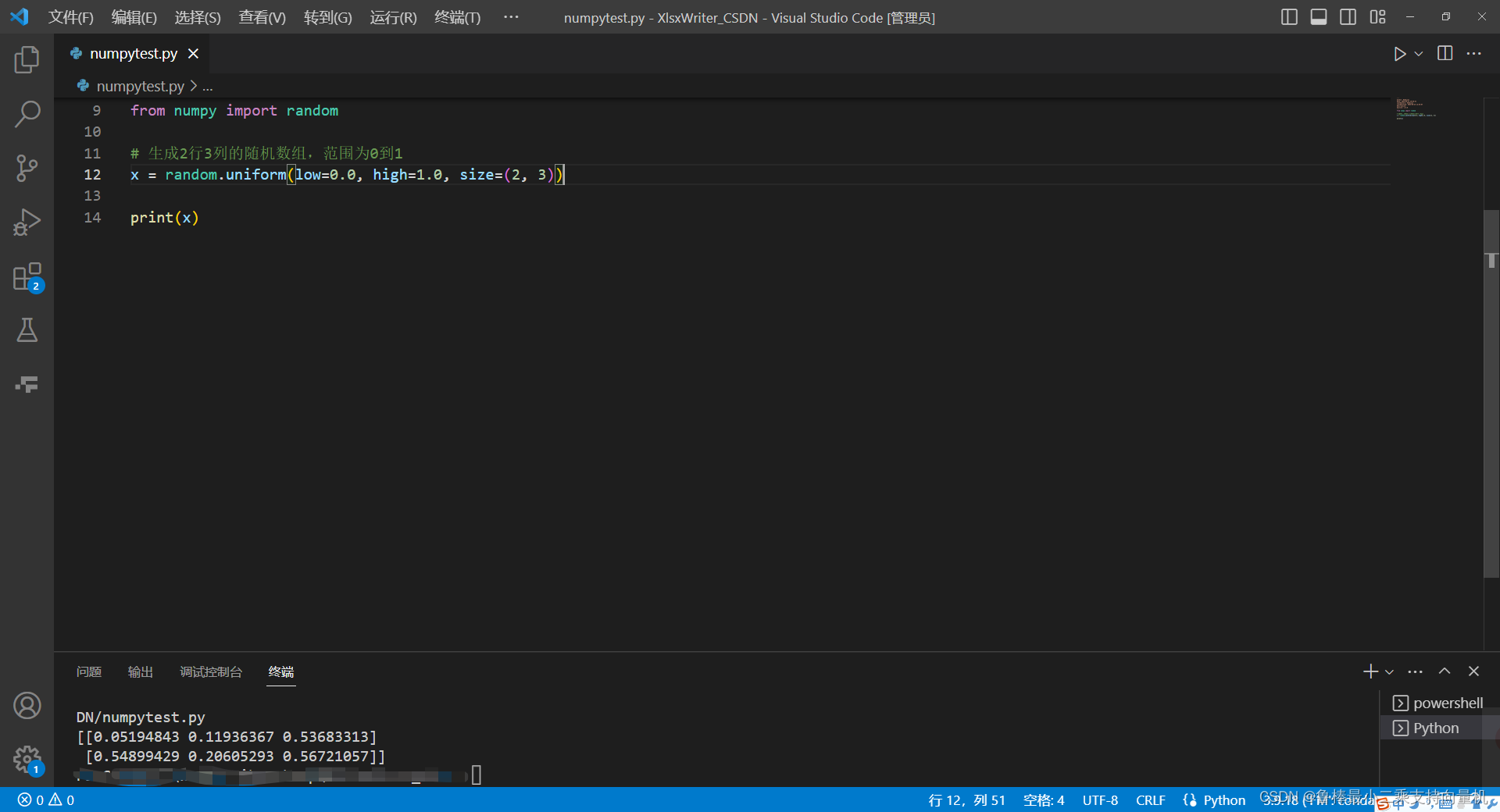
Task: Change end of line sequence CRLF
Action: click(1150, 800)
